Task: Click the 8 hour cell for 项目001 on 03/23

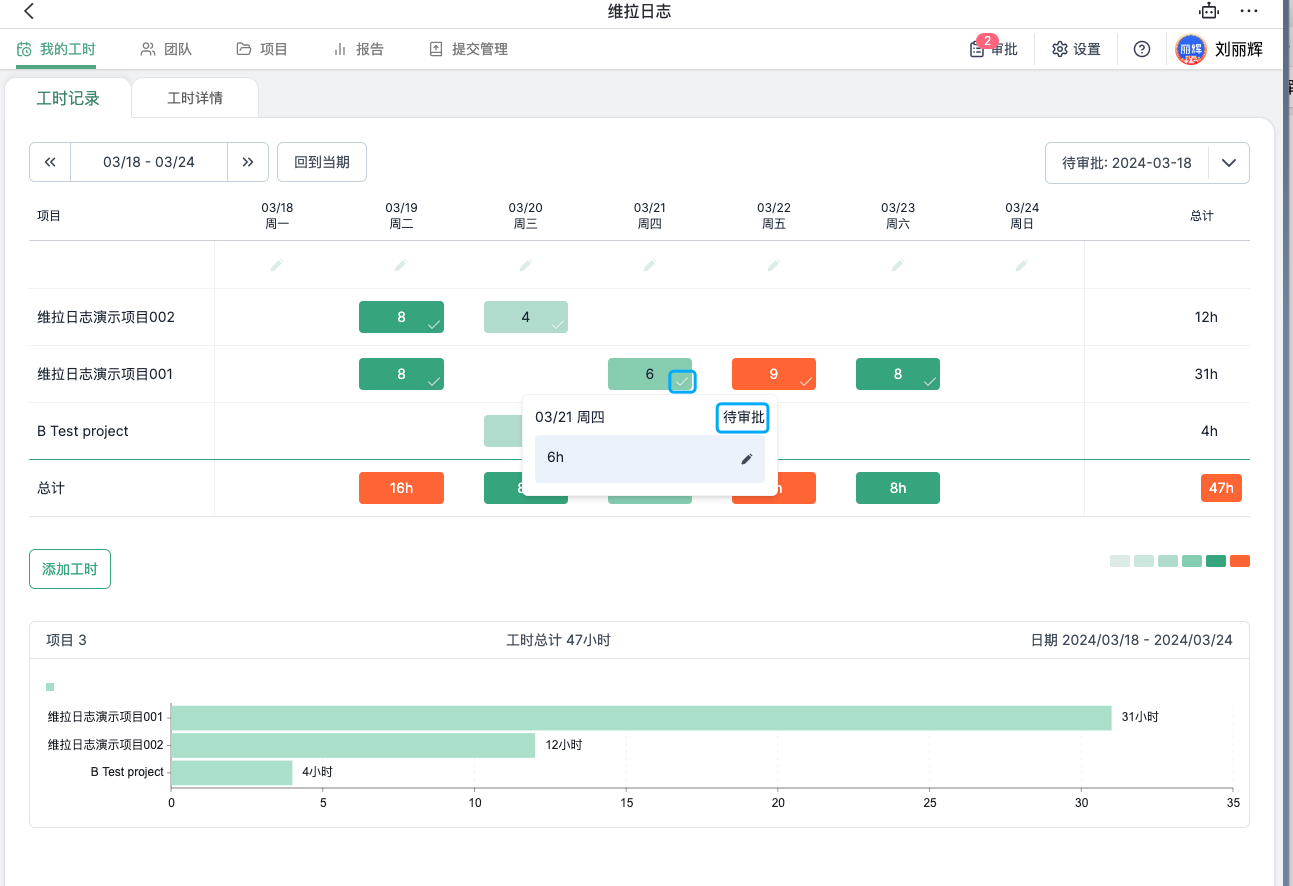Action: (x=898, y=374)
